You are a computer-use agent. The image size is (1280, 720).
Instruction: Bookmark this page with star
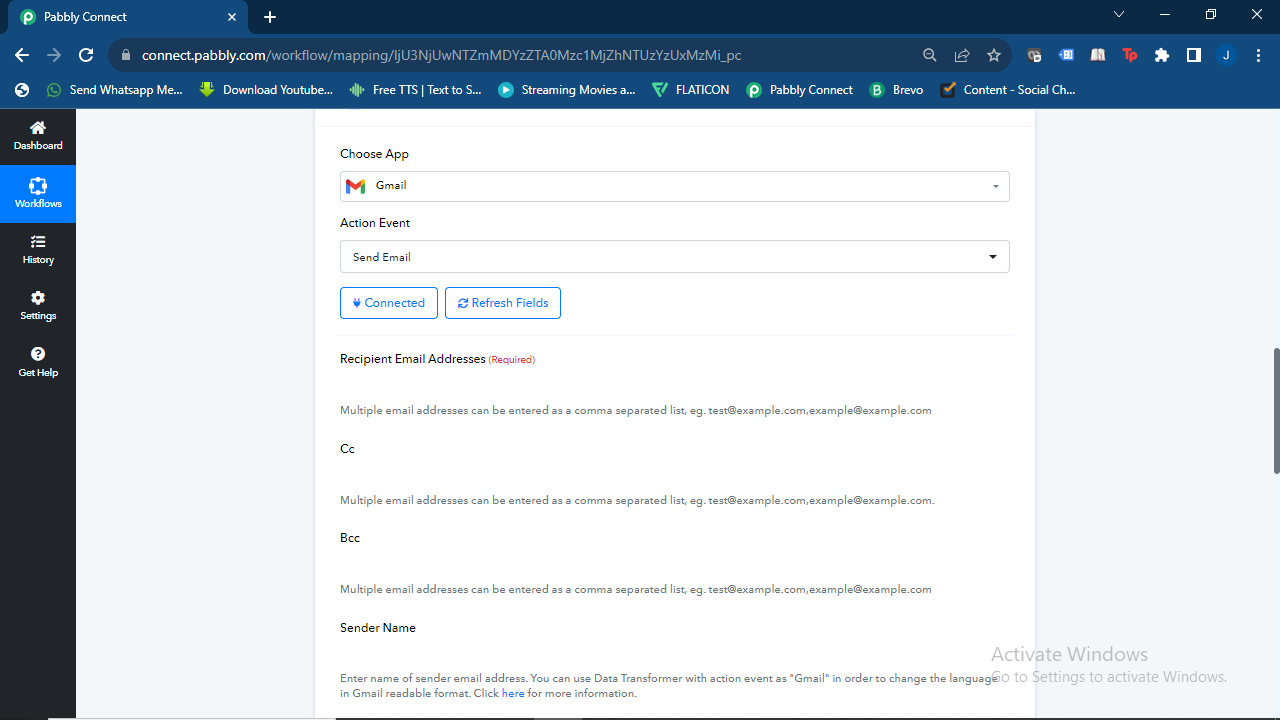coord(994,55)
